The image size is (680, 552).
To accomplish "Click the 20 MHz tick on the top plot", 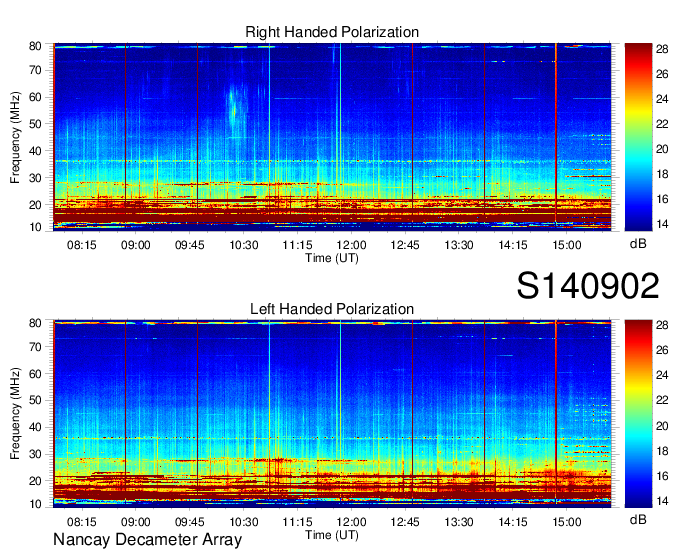I will tap(35, 205).
